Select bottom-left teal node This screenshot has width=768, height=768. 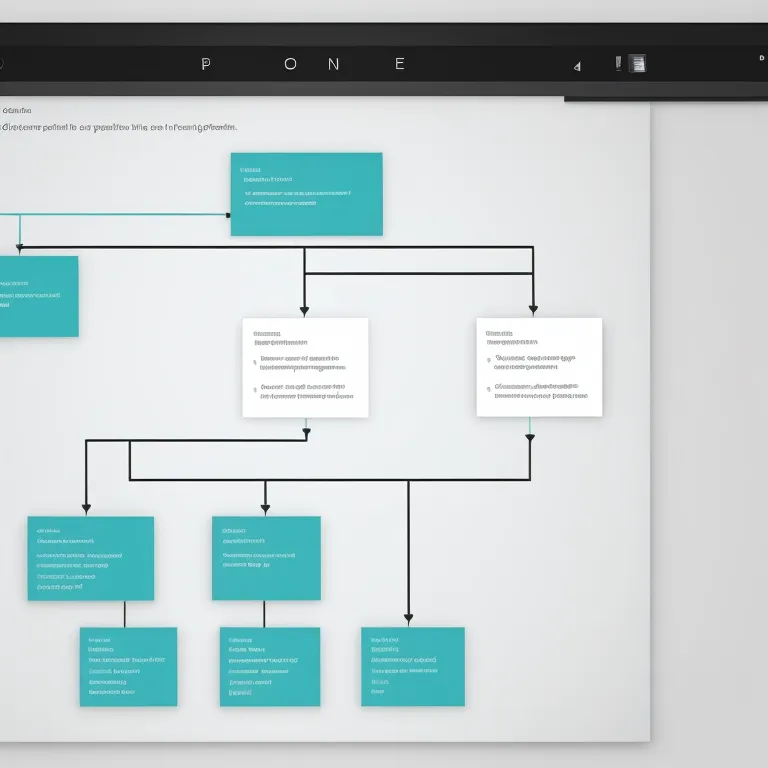[x=128, y=666]
